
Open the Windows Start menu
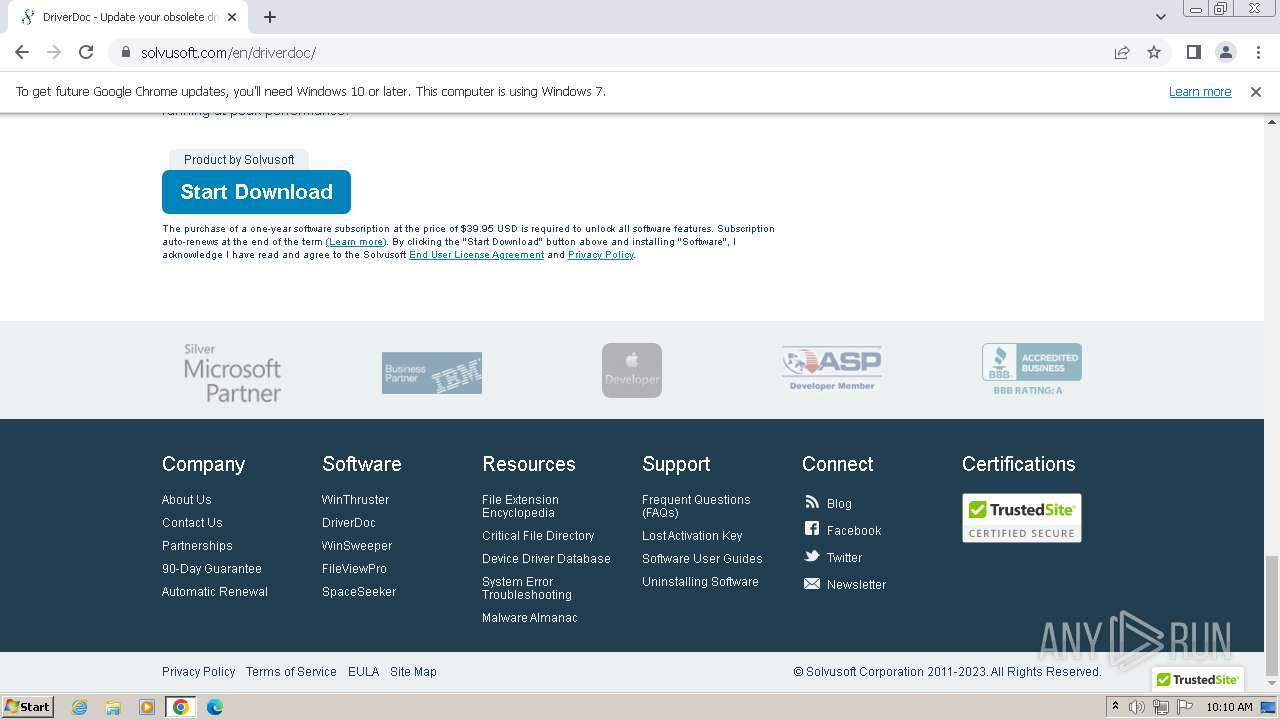pyautogui.click(x=27, y=707)
